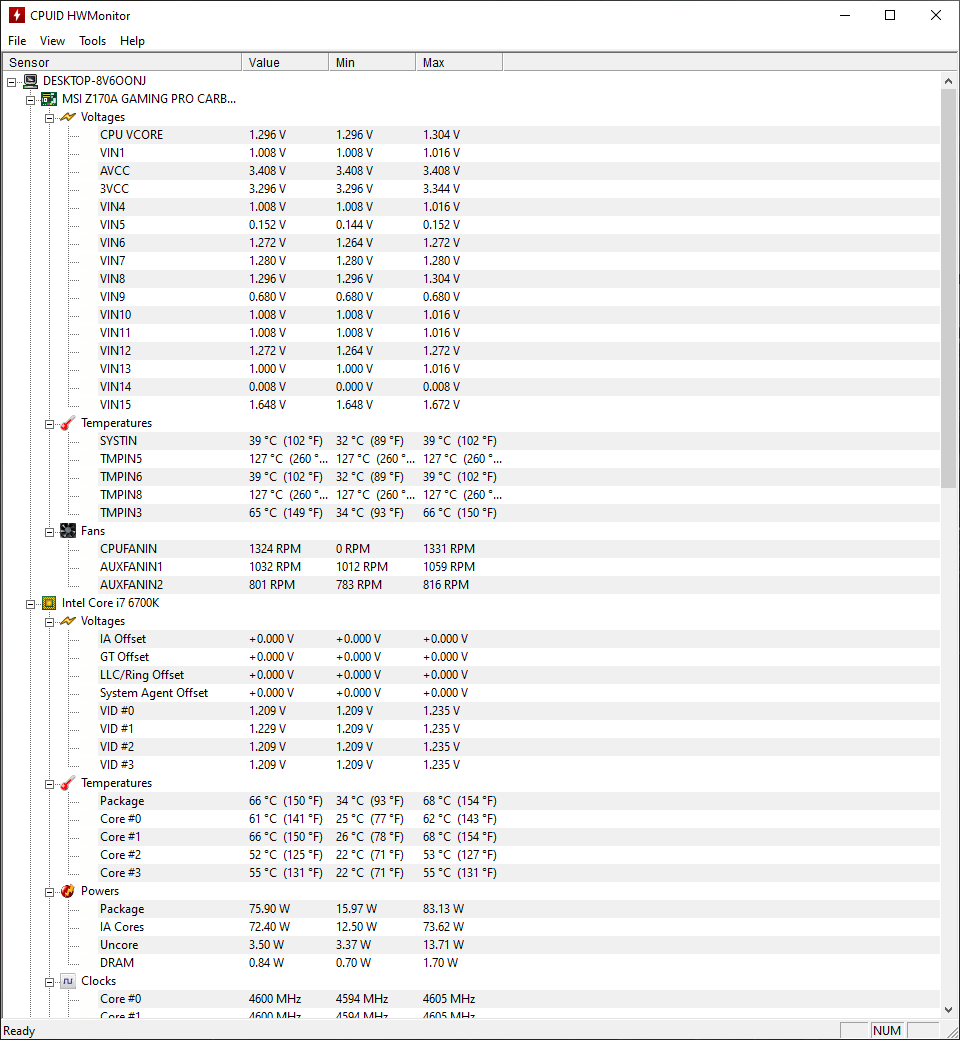Viewport: 960px width, 1040px height.
Task: Open the File menu
Action: click(17, 41)
